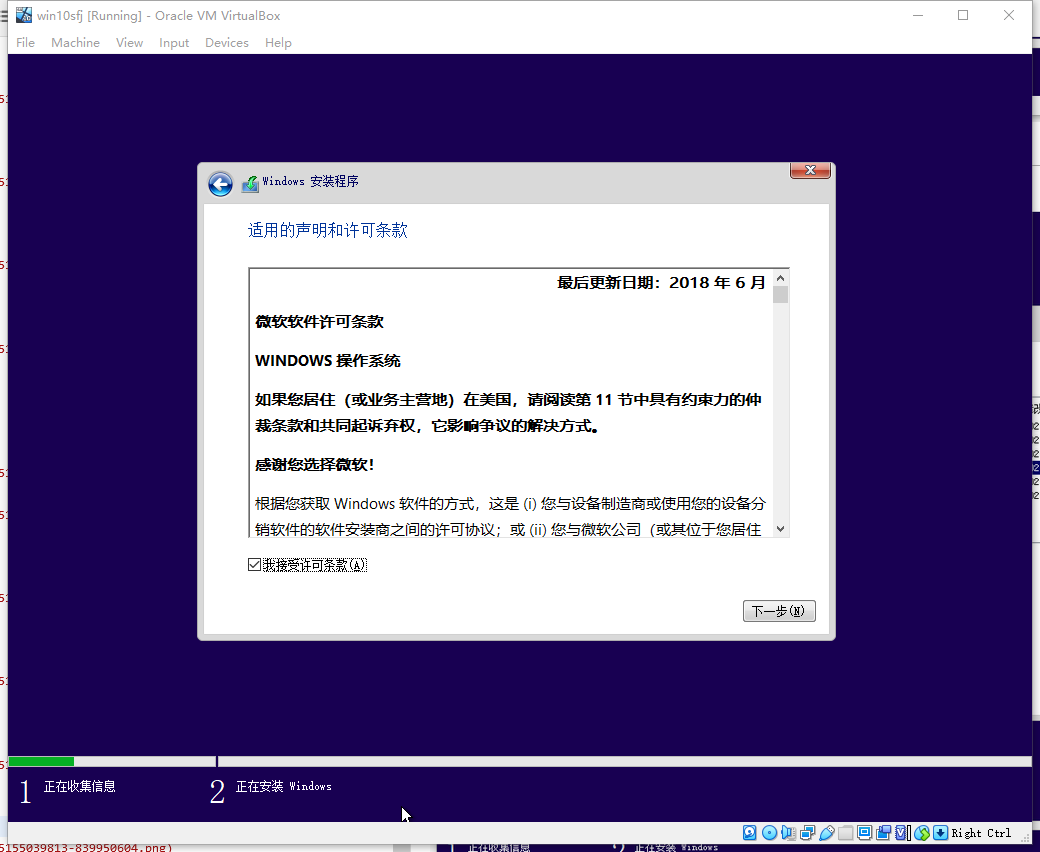Open the optical disk status icon

[x=769, y=833]
